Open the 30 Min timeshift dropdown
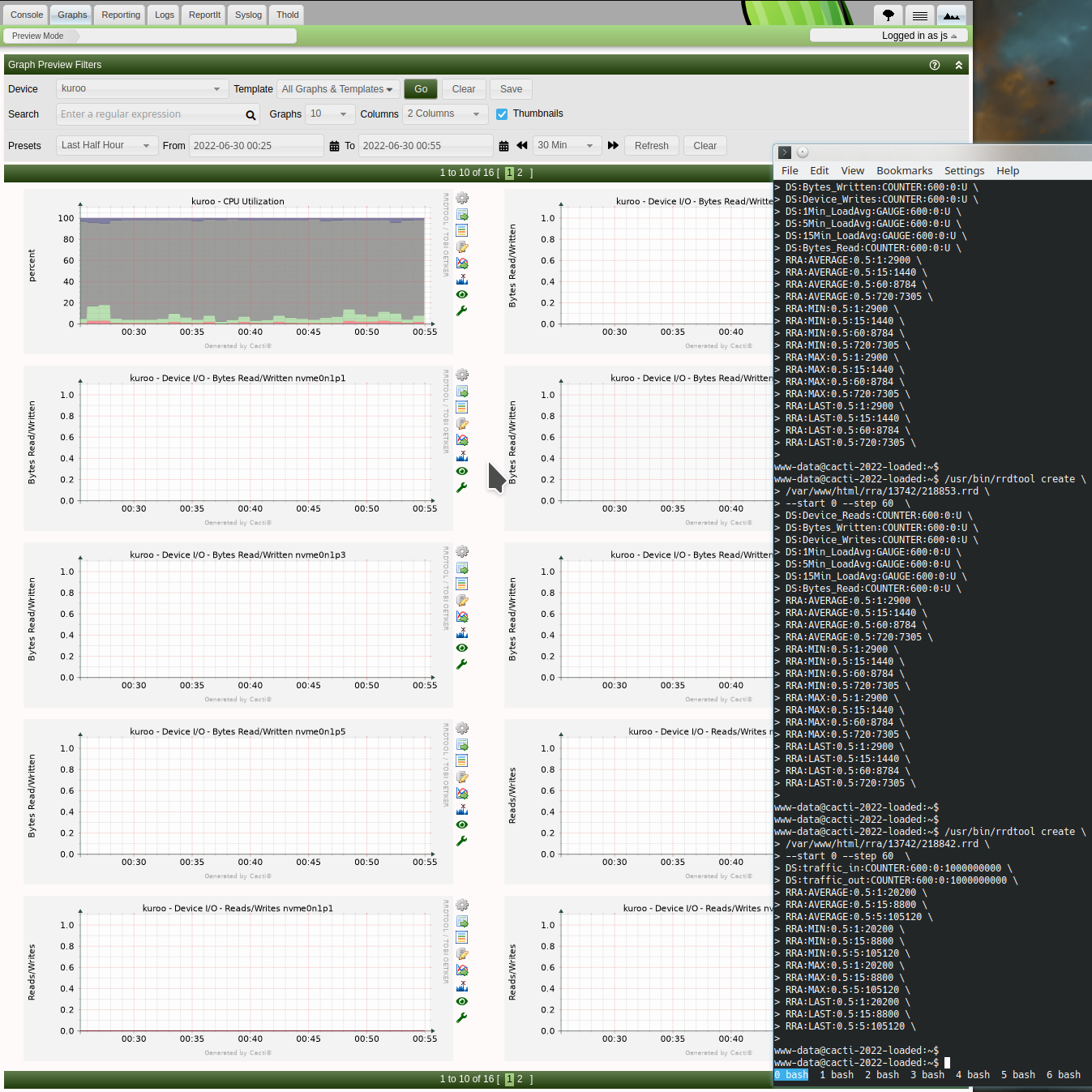1092x1092 pixels. pyautogui.click(x=567, y=146)
